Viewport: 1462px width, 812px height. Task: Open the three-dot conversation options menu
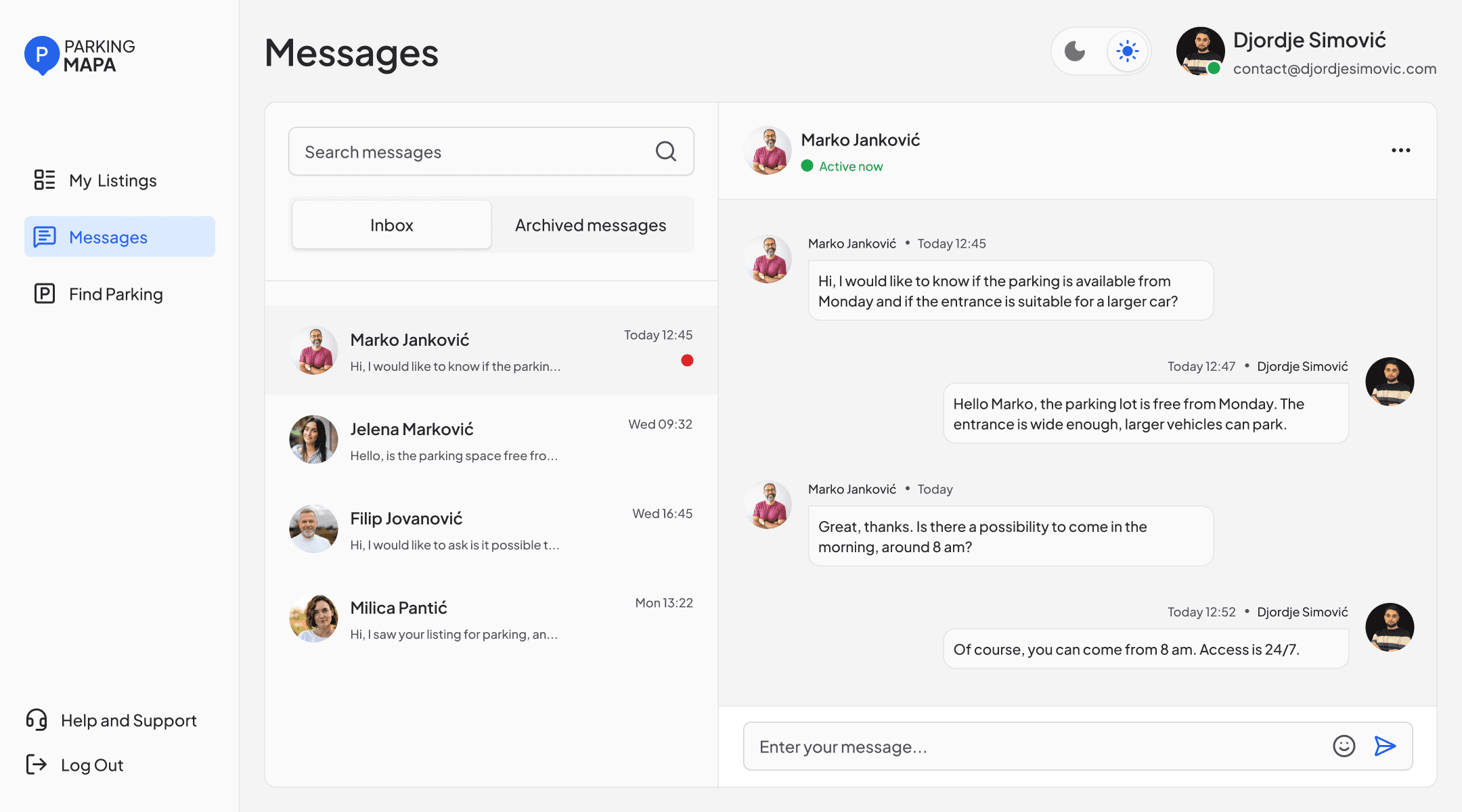click(x=1400, y=150)
